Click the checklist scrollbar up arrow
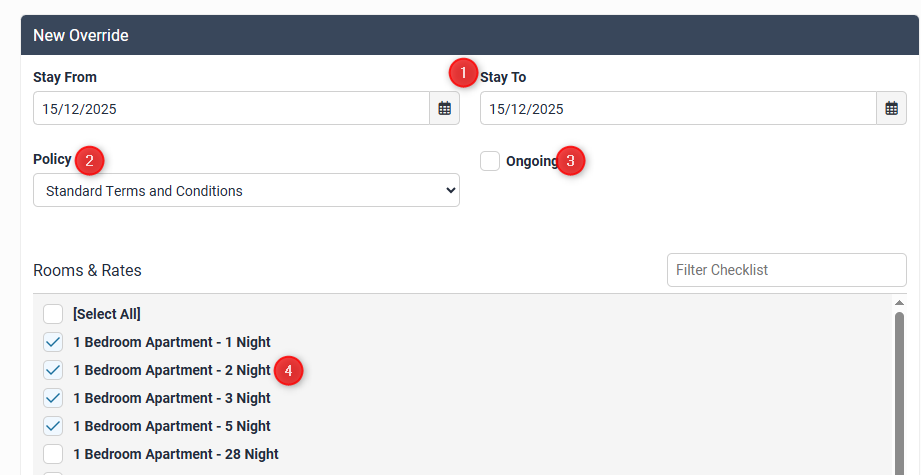Screen dimensions: 921x475 (x=899, y=302)
